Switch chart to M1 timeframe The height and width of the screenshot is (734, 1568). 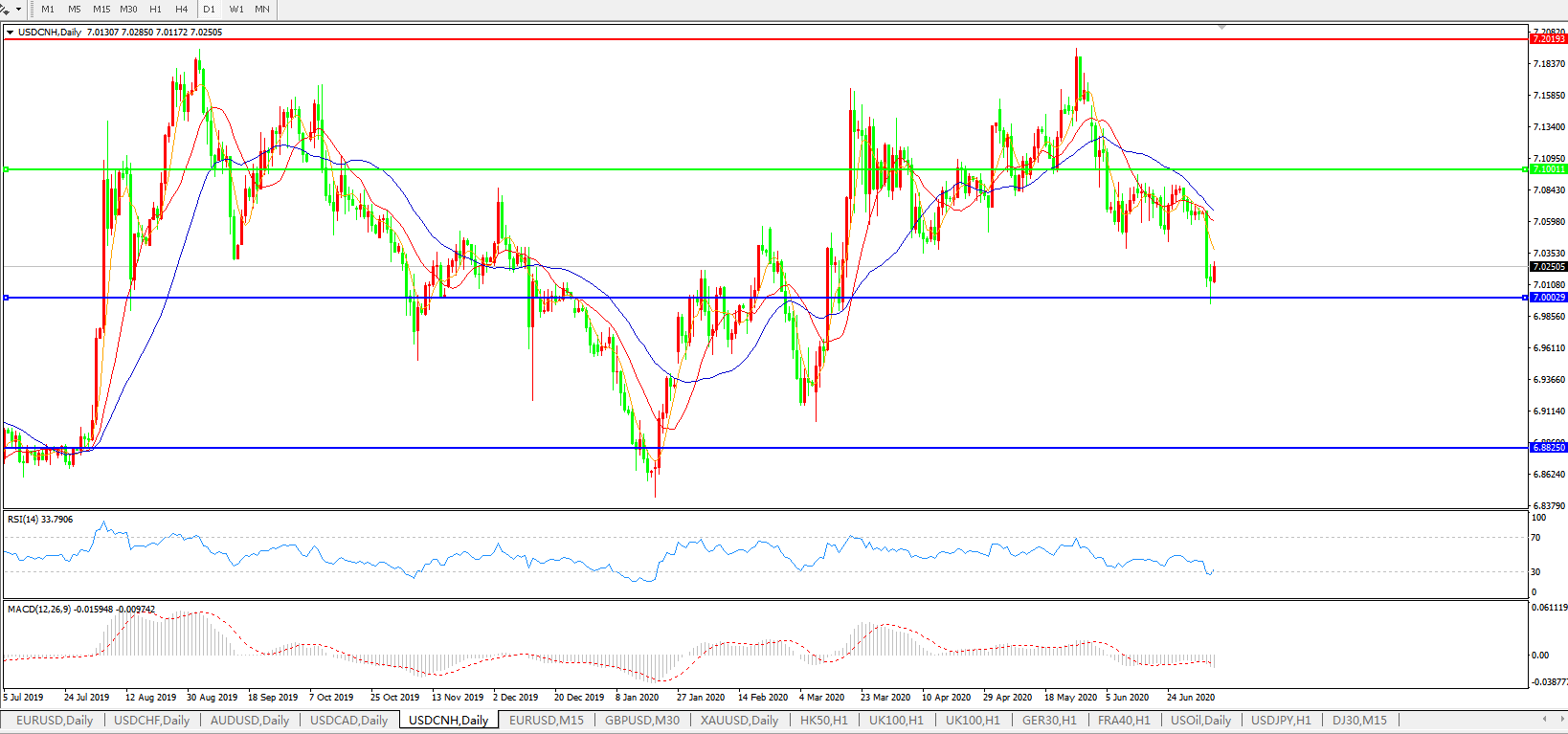[x=48, y=9]
